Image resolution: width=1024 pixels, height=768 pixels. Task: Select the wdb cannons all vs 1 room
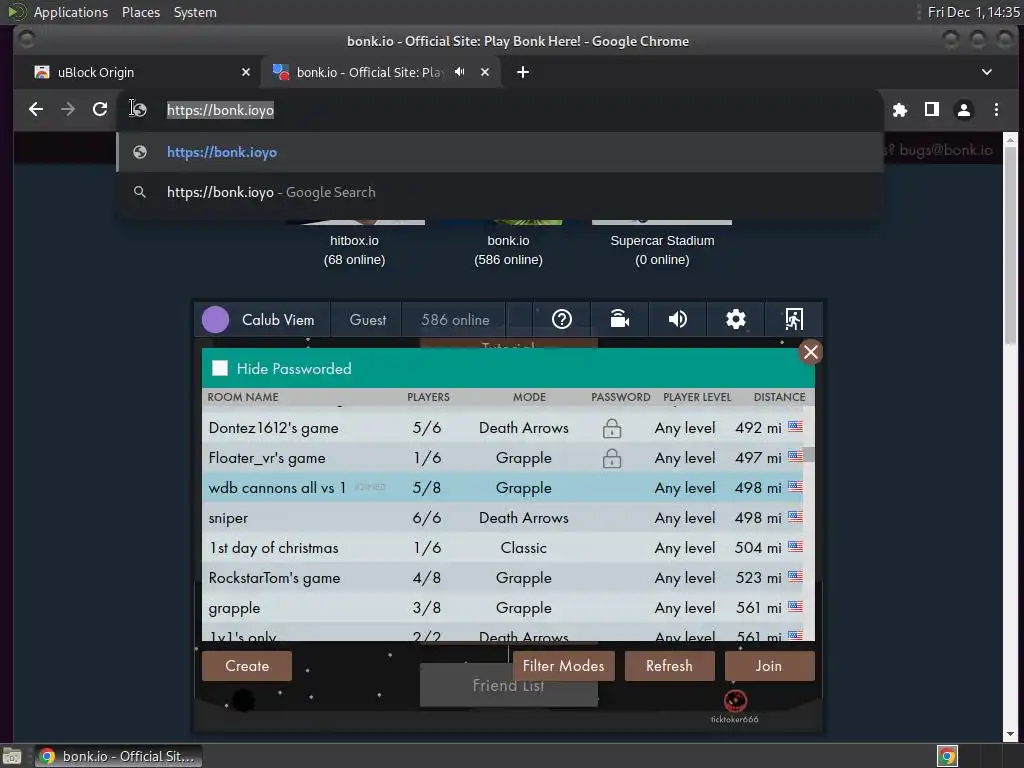pos(502,488)
